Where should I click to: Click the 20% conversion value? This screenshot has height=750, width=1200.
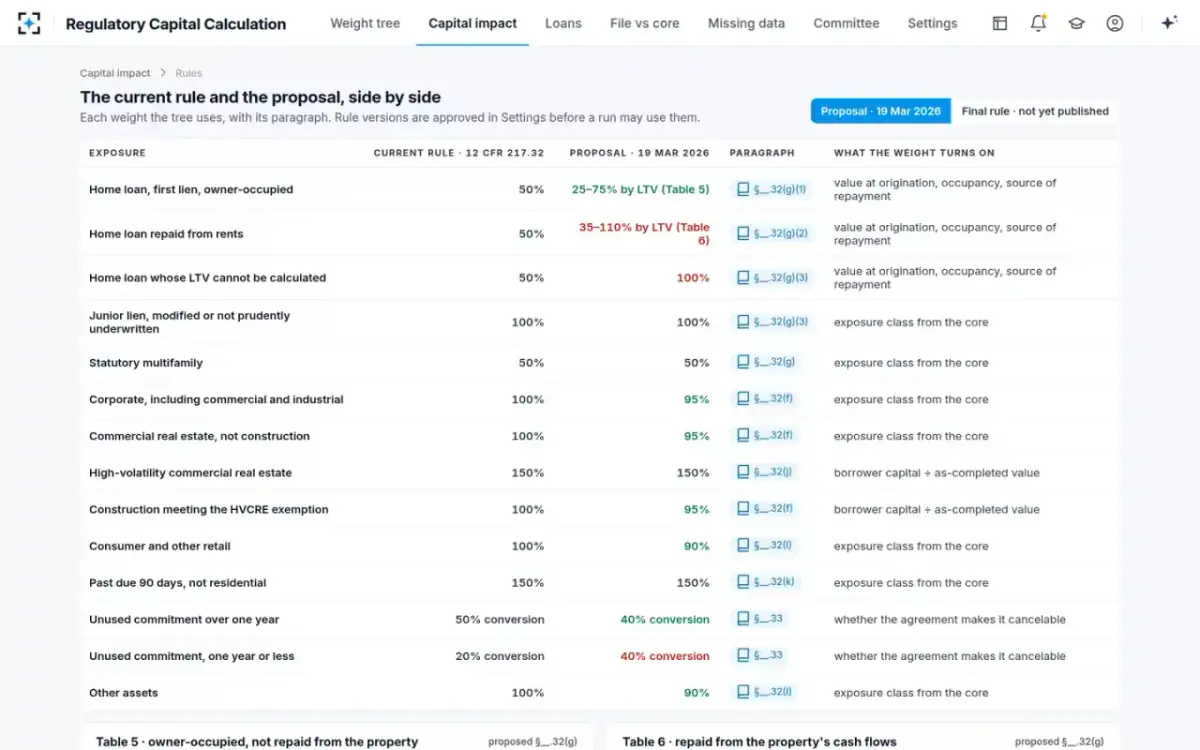coord(500,656)
